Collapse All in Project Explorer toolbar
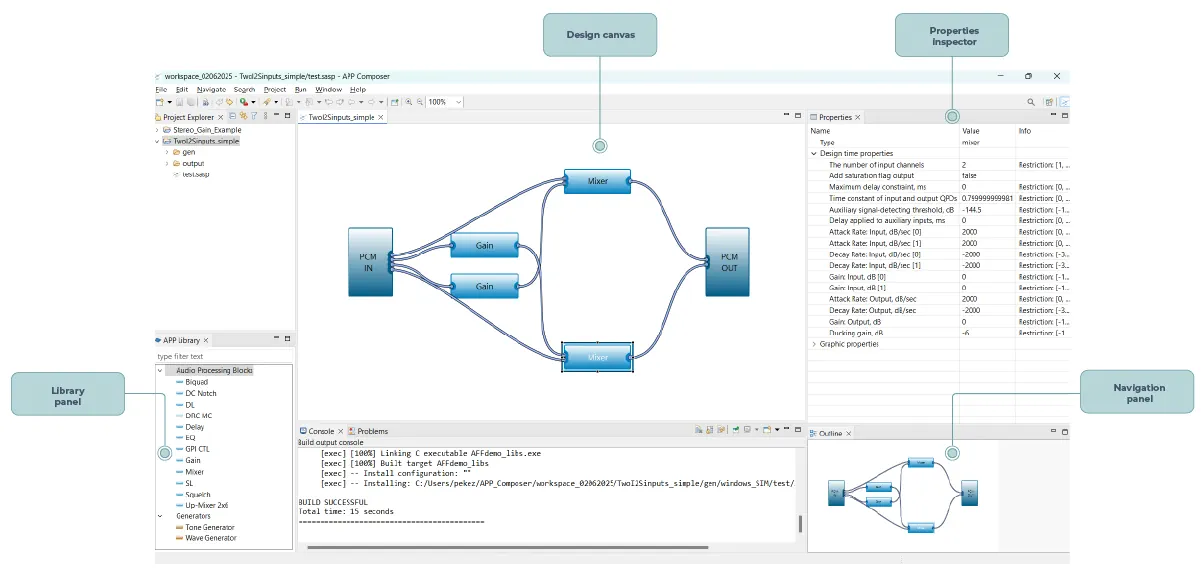Viewport: 1201px width, 581px height. click(232, 117)
